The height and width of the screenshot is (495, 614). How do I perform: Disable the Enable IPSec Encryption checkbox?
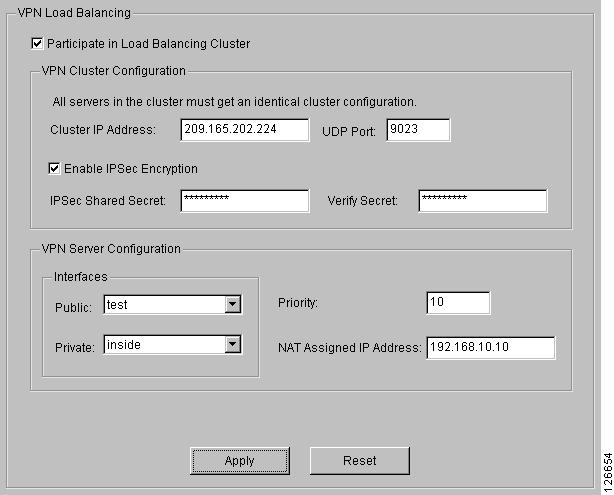(54, 168)
